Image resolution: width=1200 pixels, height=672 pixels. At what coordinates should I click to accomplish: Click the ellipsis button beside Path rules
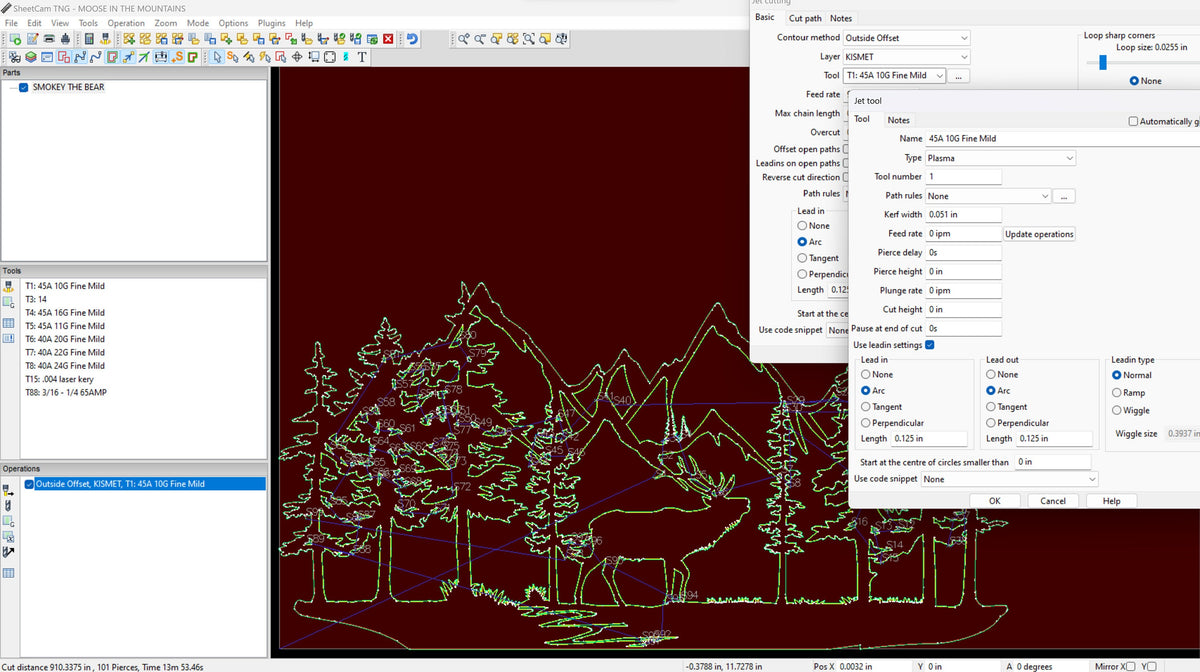(x=1064, y=196)
